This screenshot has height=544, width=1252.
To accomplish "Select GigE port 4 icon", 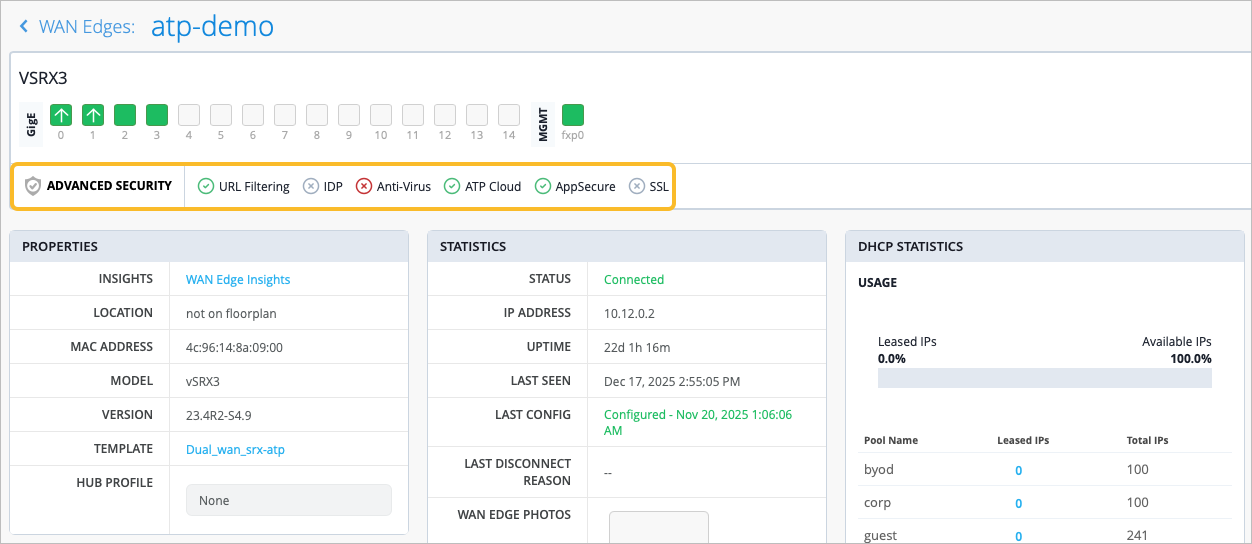I will point(189,115).
